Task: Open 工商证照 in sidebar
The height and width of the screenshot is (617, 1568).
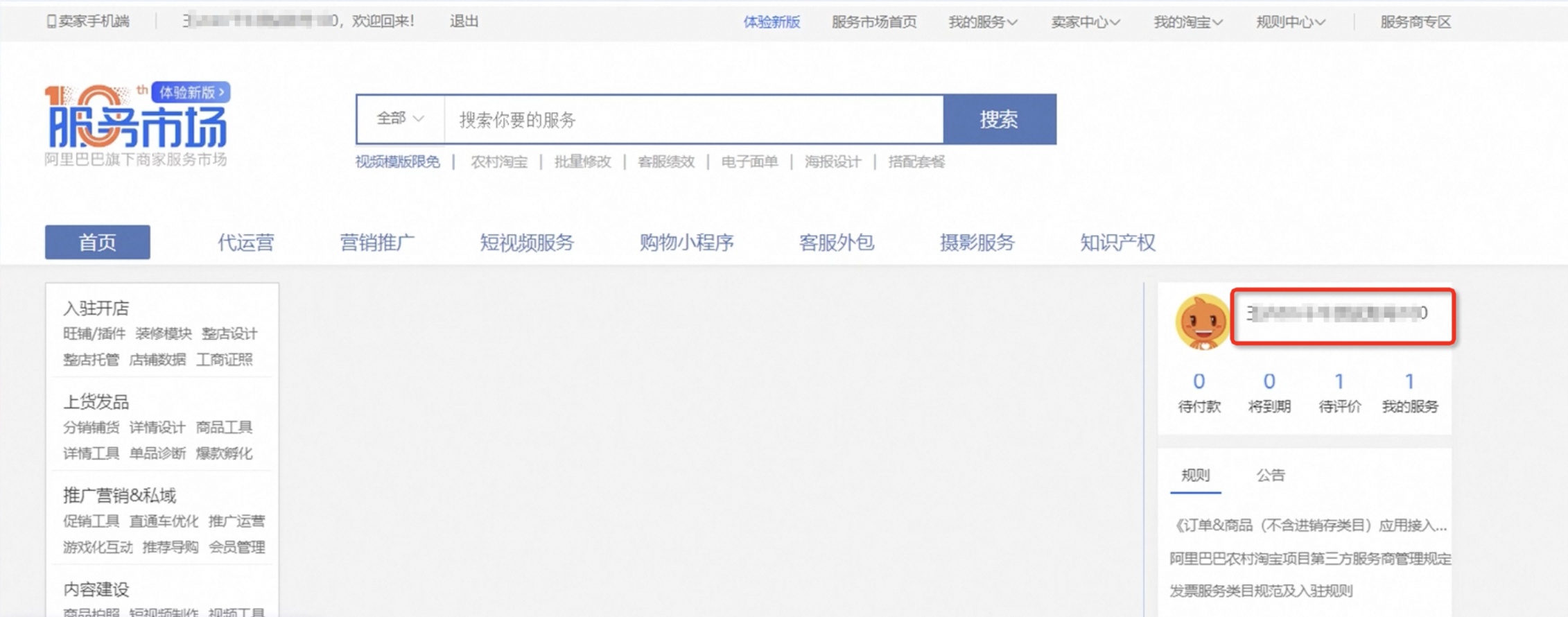Action: pyautogui.click(x=224, y=359)
